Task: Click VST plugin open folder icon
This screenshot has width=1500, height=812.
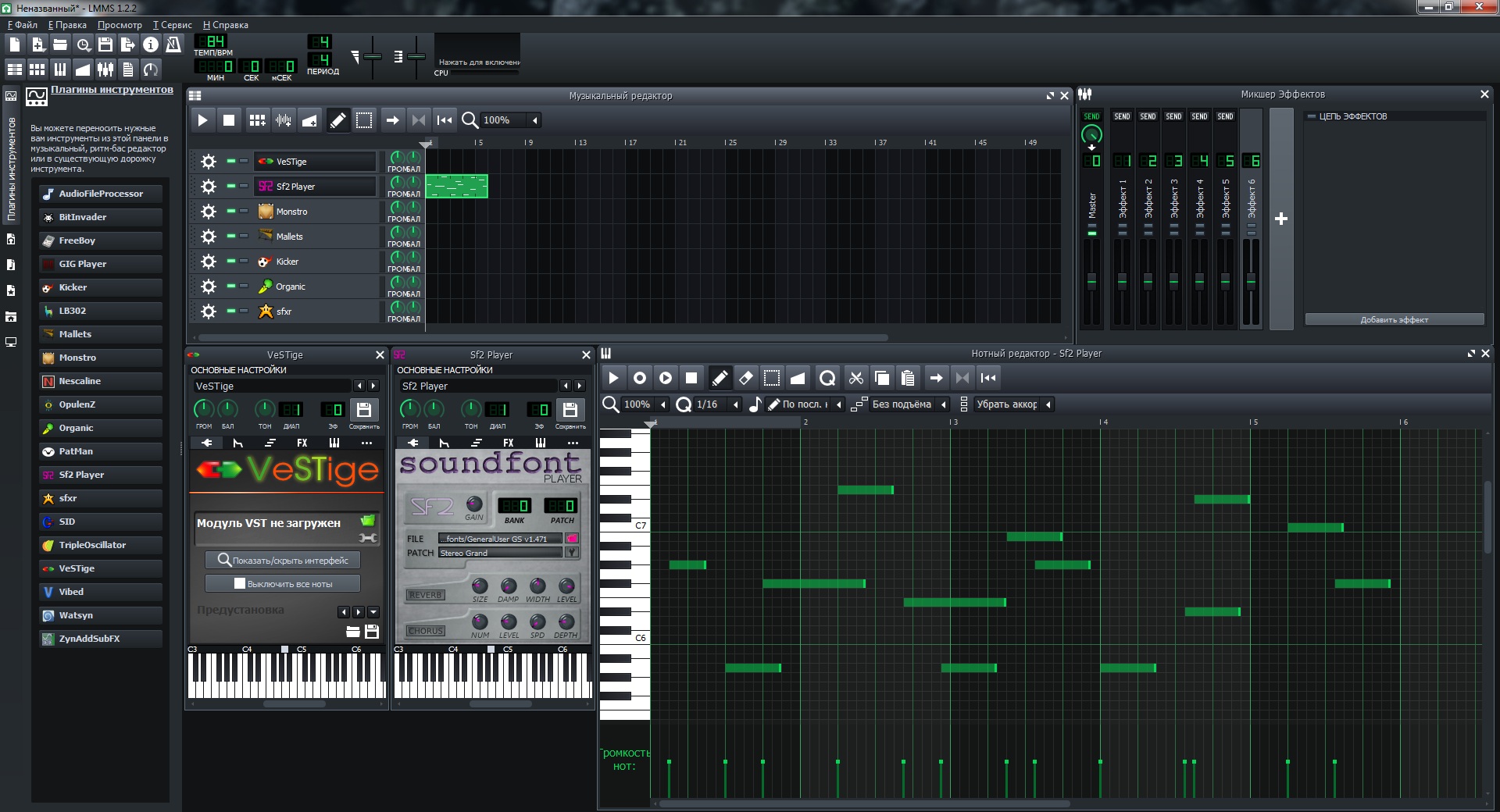Action: [x=368, y=520]
